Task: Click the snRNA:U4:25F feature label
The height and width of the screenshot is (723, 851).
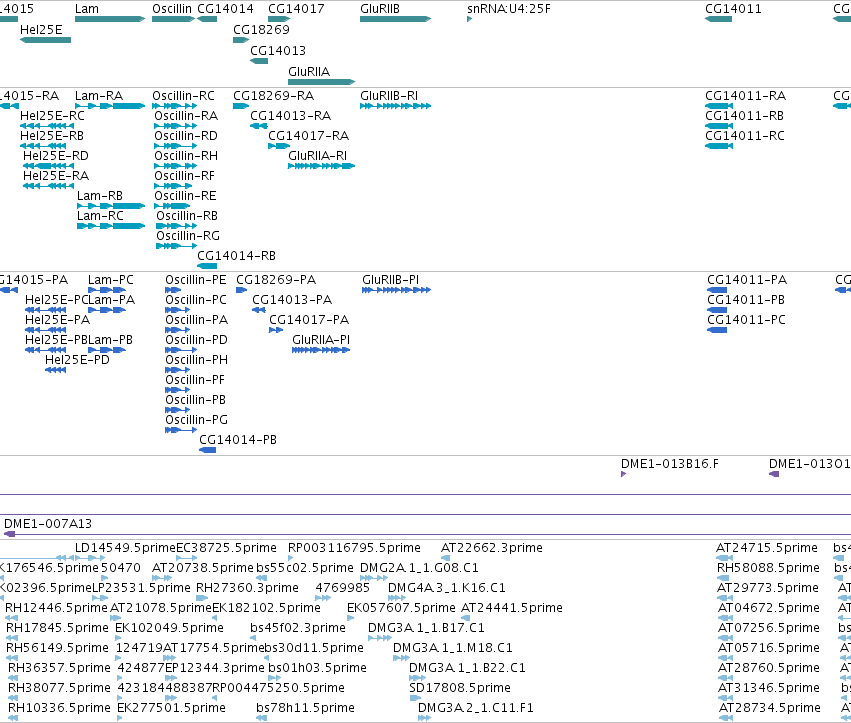Action: [509, 9]
